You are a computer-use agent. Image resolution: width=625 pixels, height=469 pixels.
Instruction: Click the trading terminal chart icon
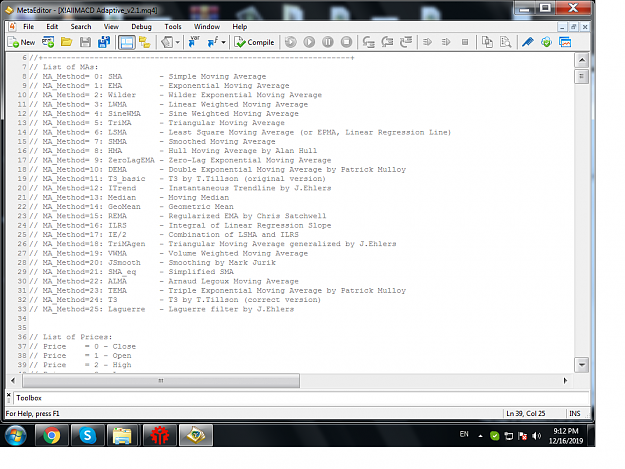point(565,42)
